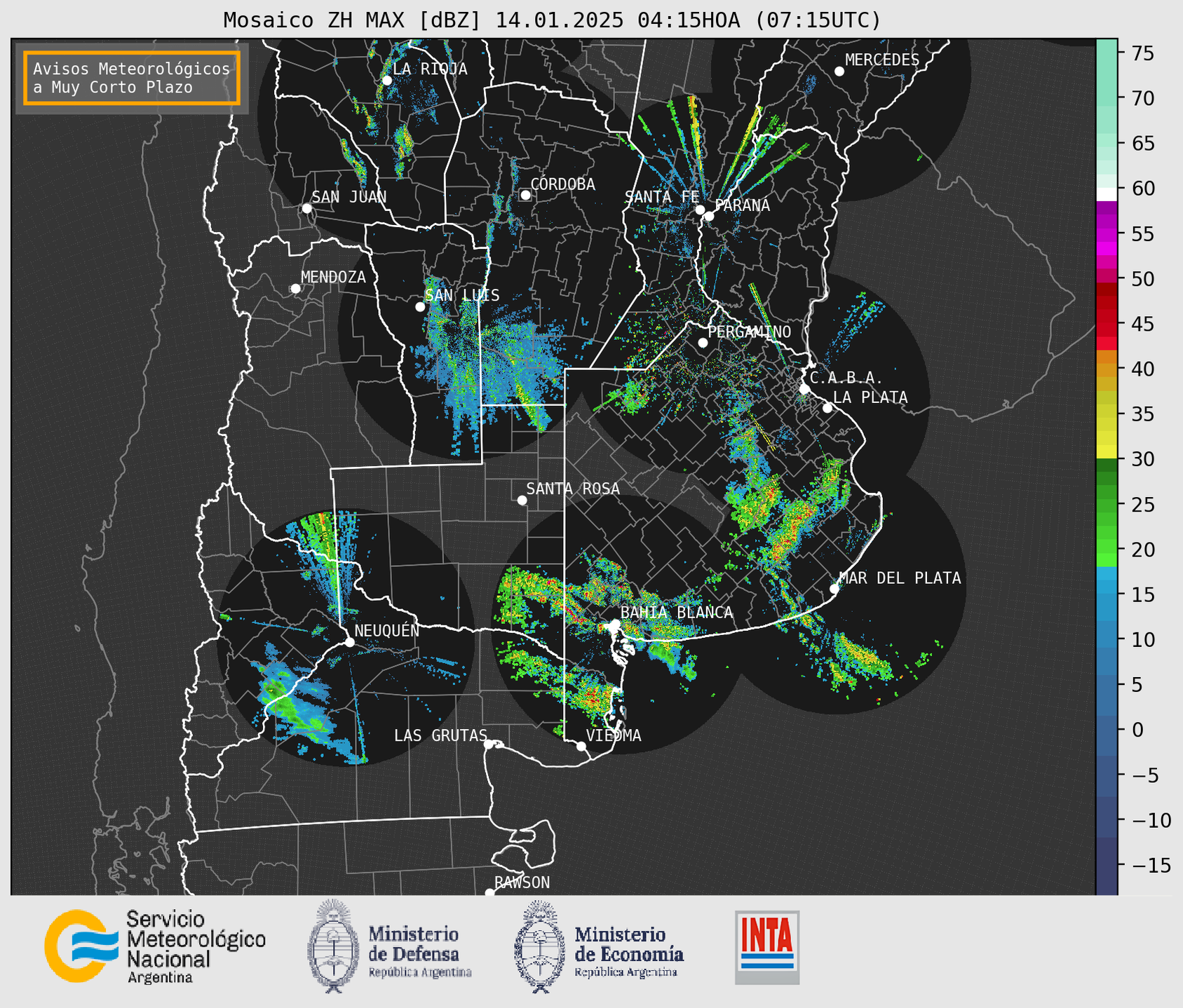Click the INTA logo
The height and width of the screenshot is (1008, 1183).
click(767, 947)
